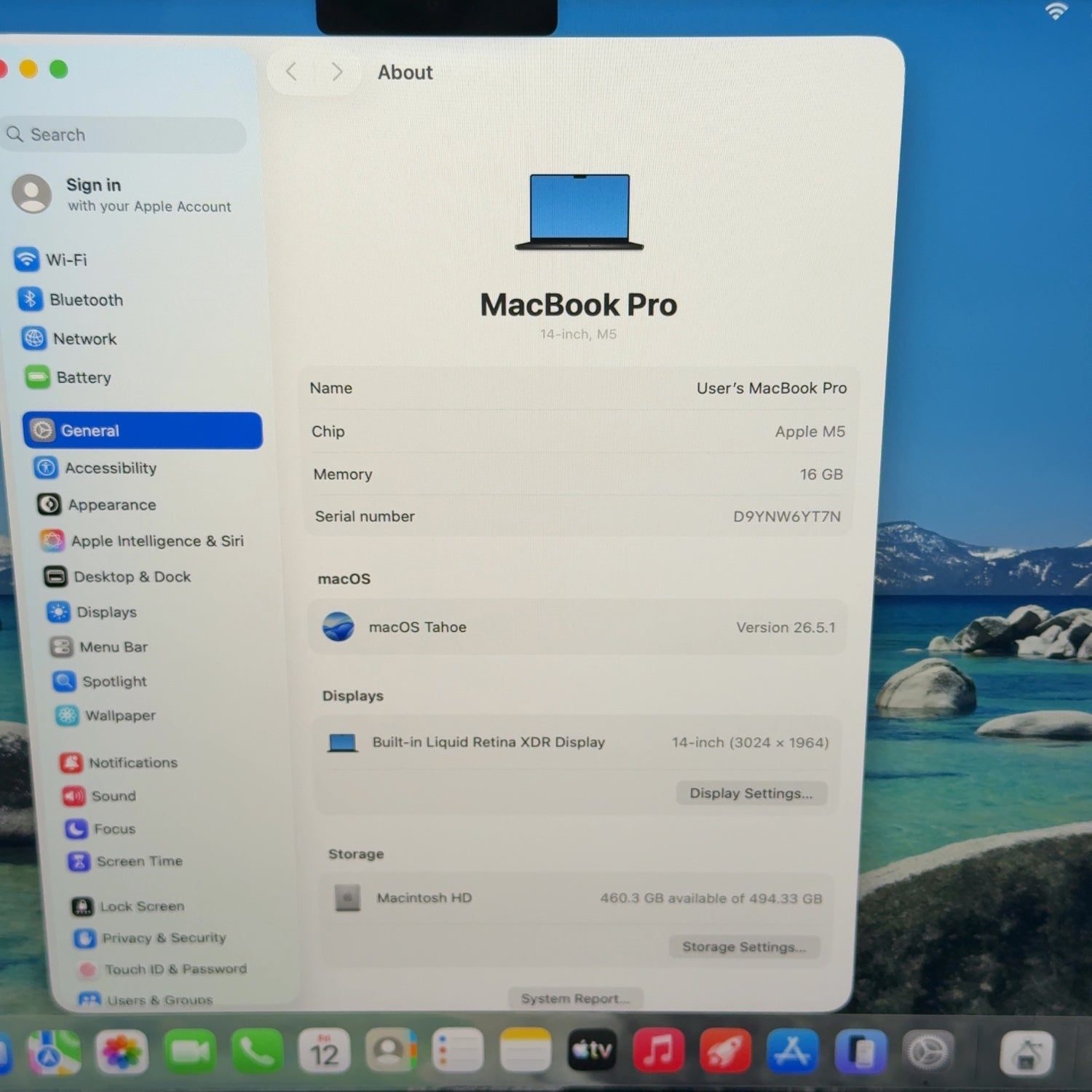This screenshot has width=1092, height=1092.
Task: Open Displays settings in sidebar
Action: point(92,612)
